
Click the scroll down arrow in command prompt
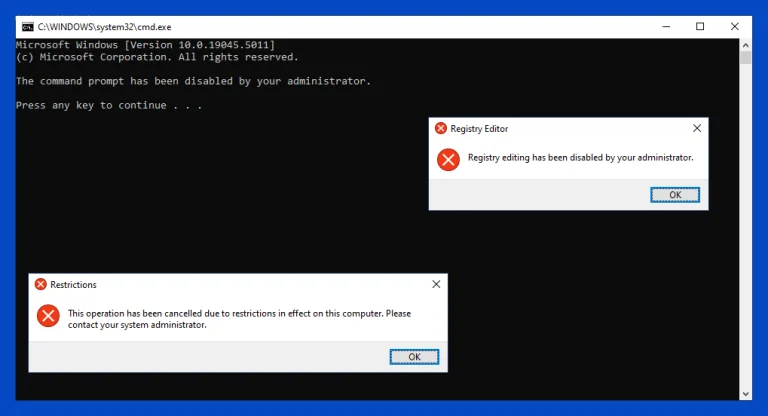tap(745, 393)
